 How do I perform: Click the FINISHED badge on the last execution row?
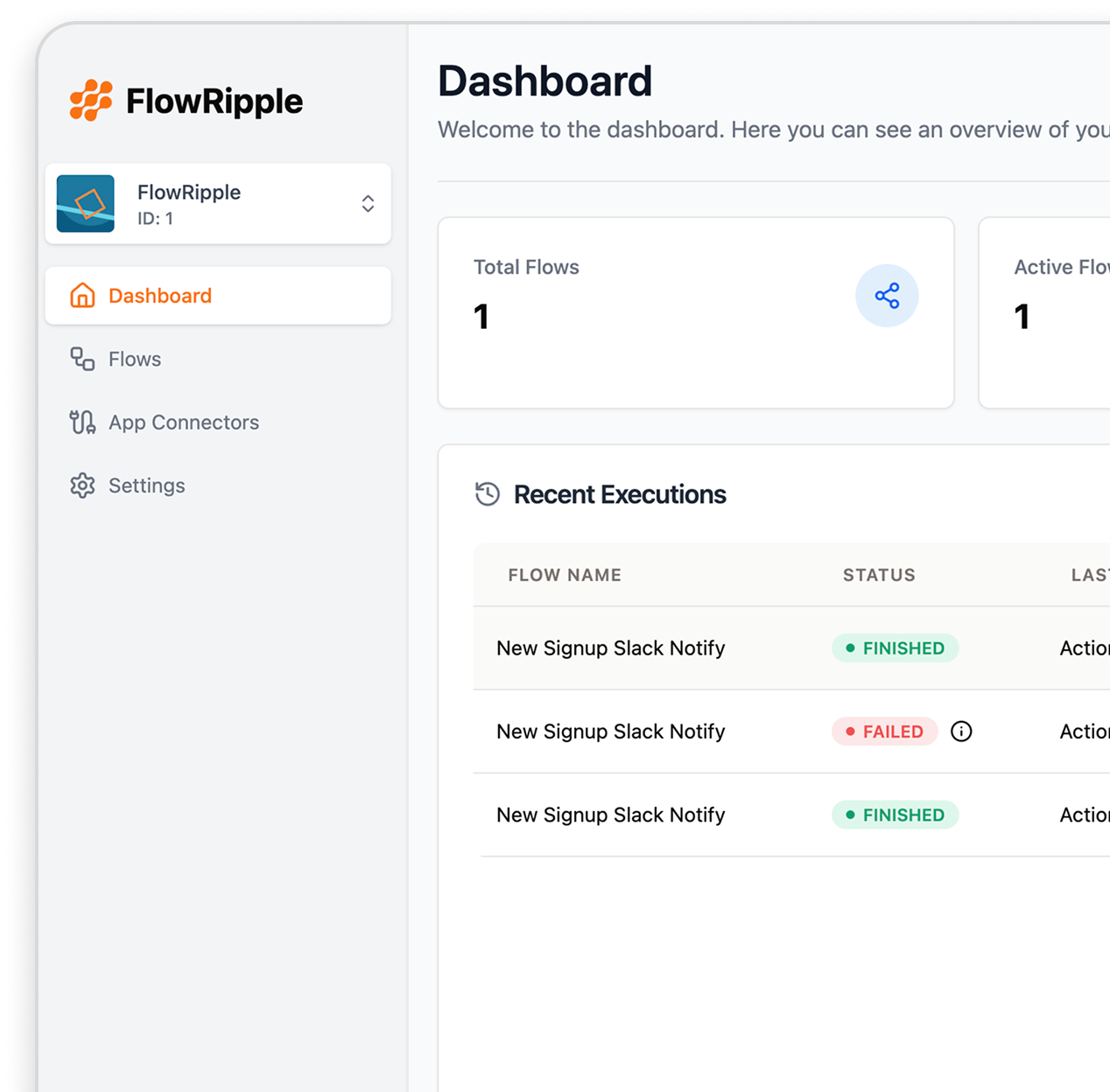895,815
